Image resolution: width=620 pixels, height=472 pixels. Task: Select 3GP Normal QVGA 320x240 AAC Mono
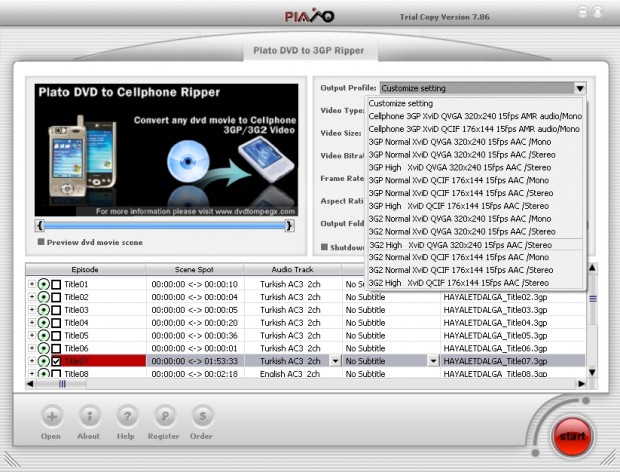(x=475, y=142)
